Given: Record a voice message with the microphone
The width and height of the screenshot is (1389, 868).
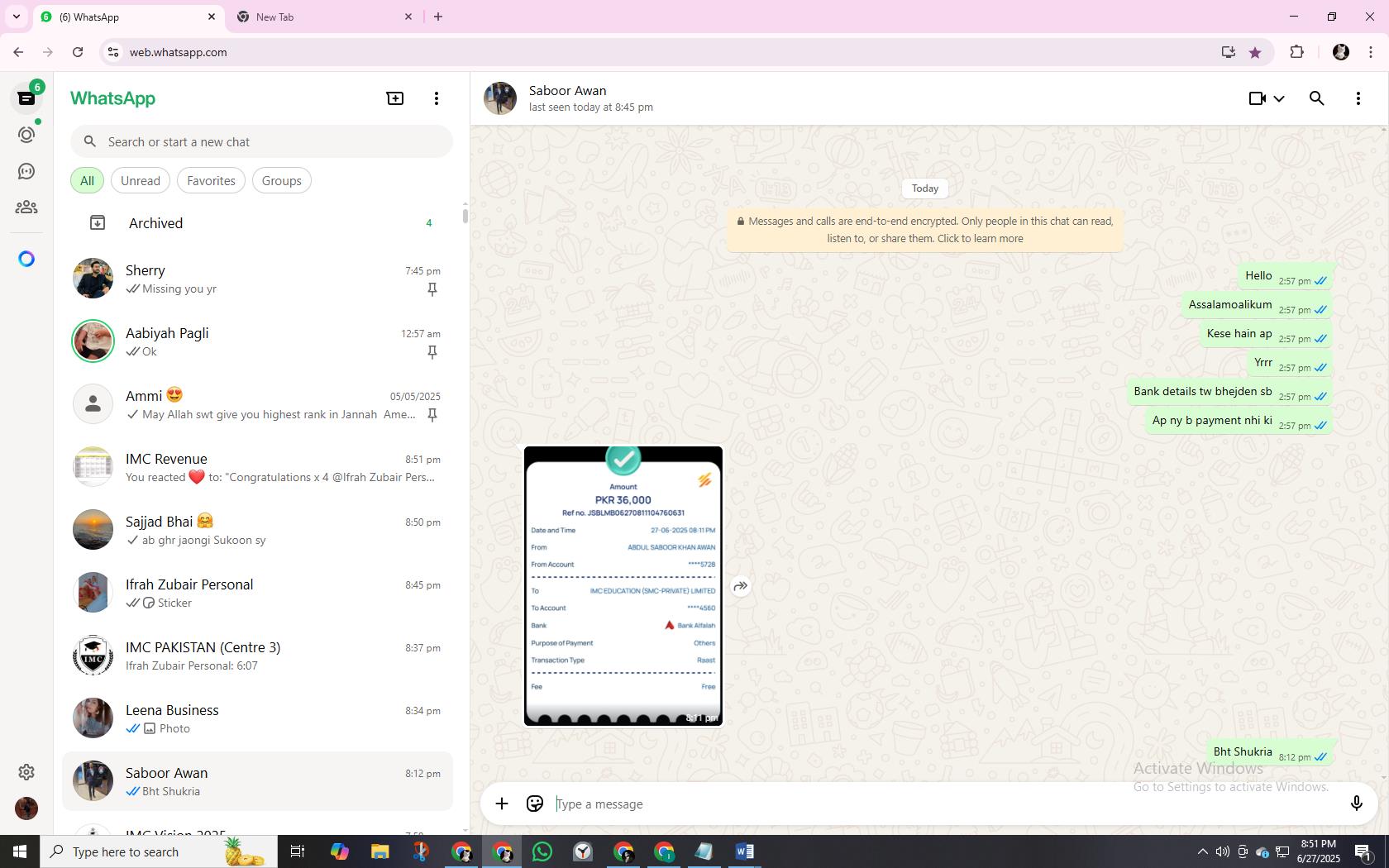Looking at the screenshot, I should pos(1356,804).
